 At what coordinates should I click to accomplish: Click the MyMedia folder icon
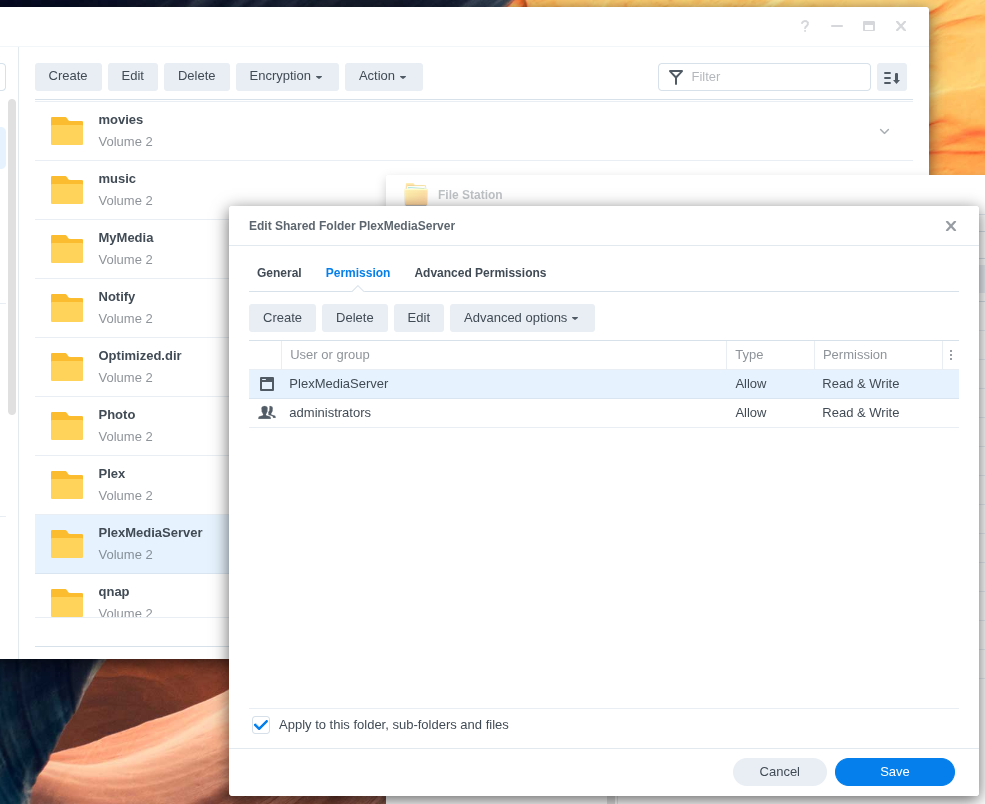coord(67,249)
